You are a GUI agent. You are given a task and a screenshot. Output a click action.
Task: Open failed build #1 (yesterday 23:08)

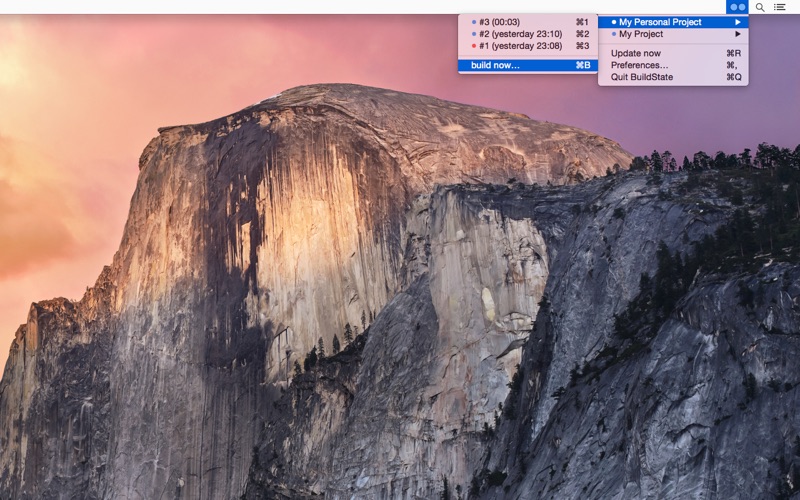[520, 46]
